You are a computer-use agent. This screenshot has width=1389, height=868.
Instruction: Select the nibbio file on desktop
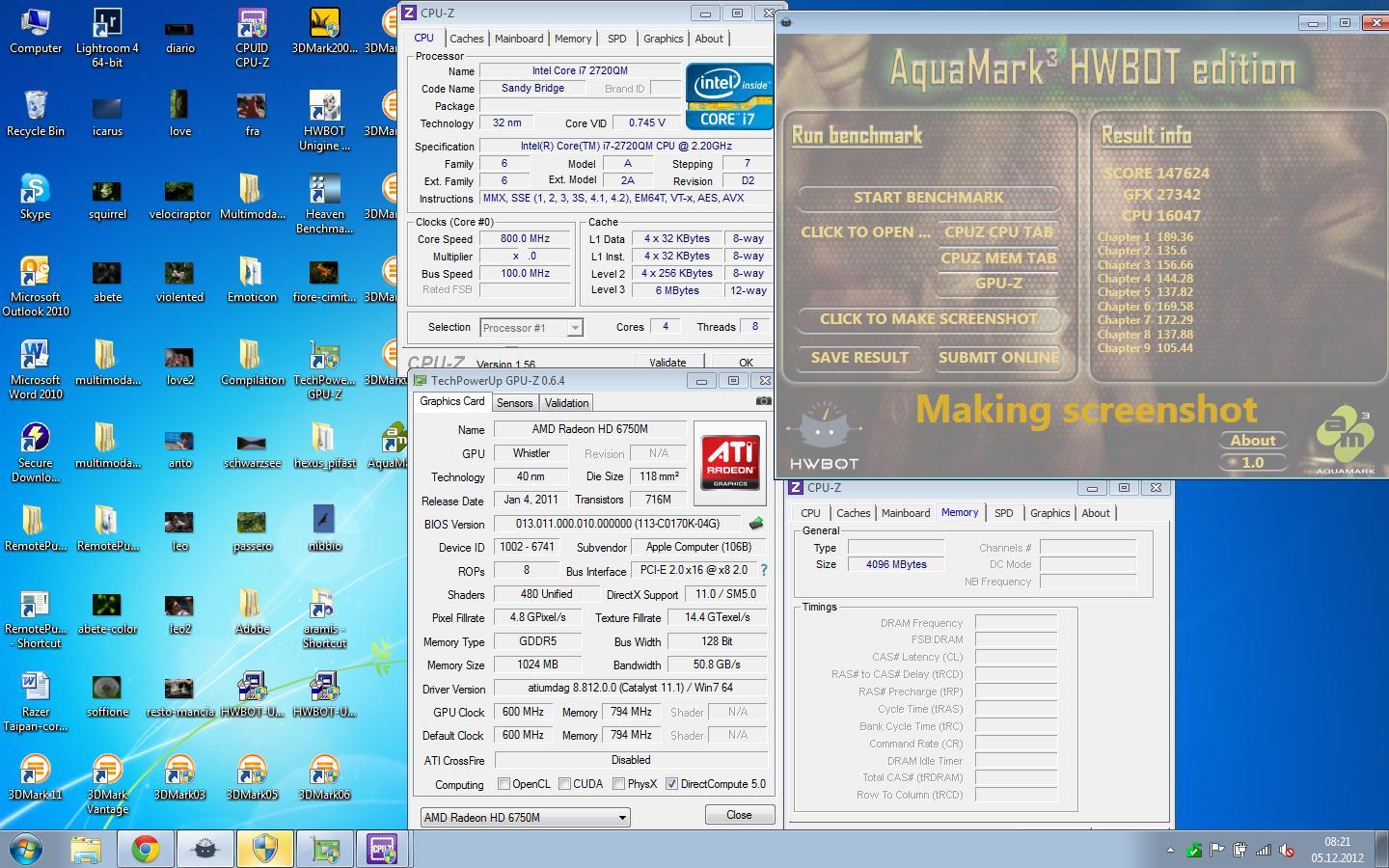point(324,529)
